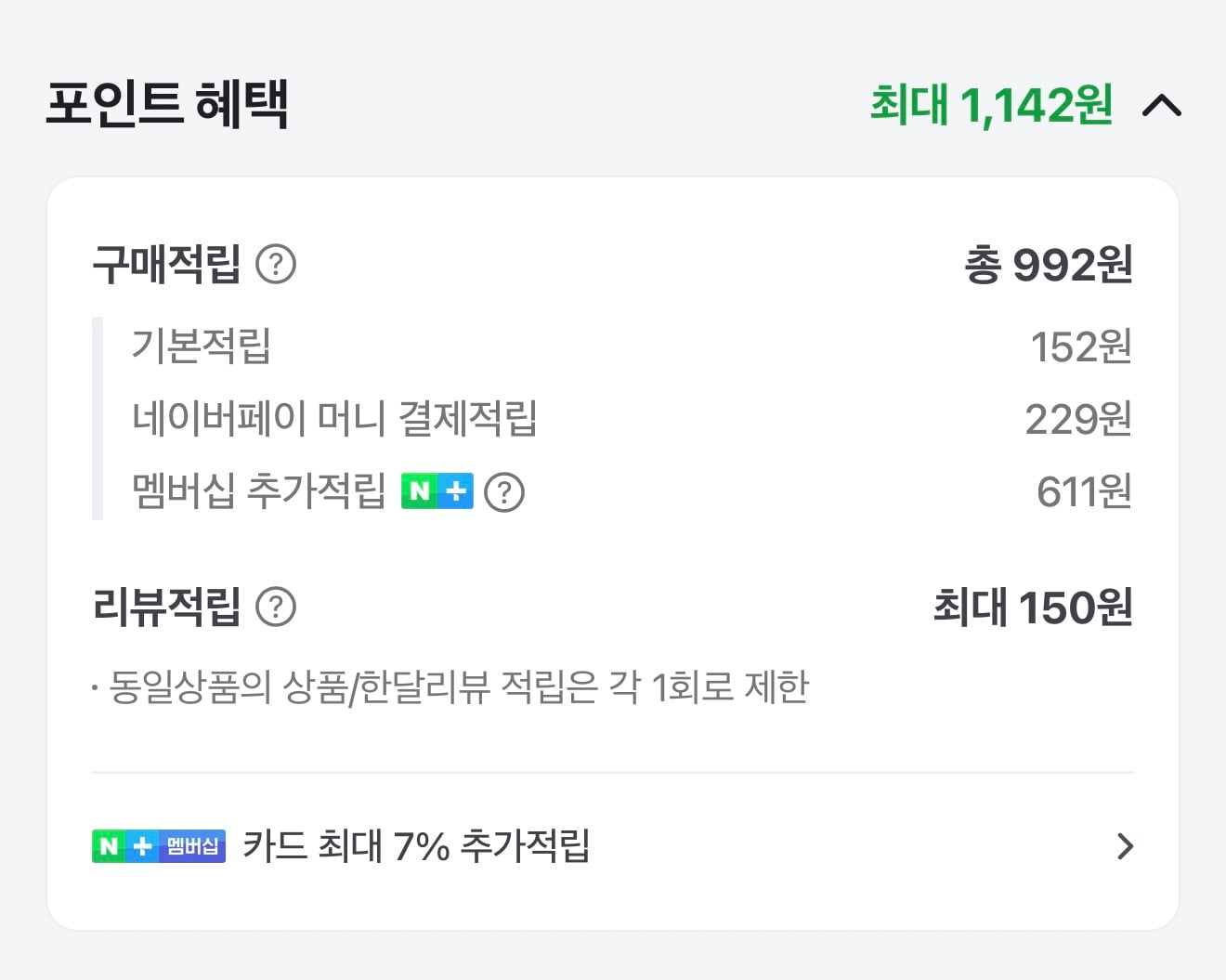Select the N Pay badge beside 멤버십 추가적립
The image size is (1226, 980).
click(437, 491)
